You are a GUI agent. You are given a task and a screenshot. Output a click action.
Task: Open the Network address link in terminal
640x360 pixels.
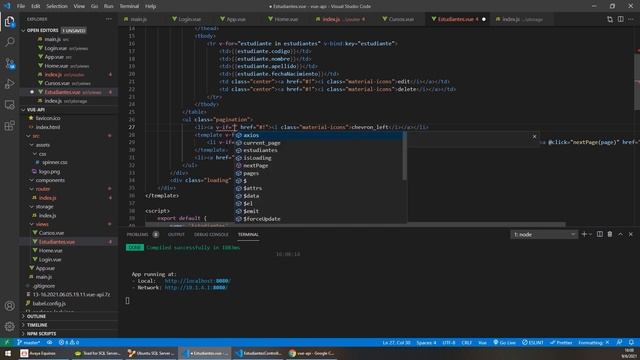click(x=196, y=287)
